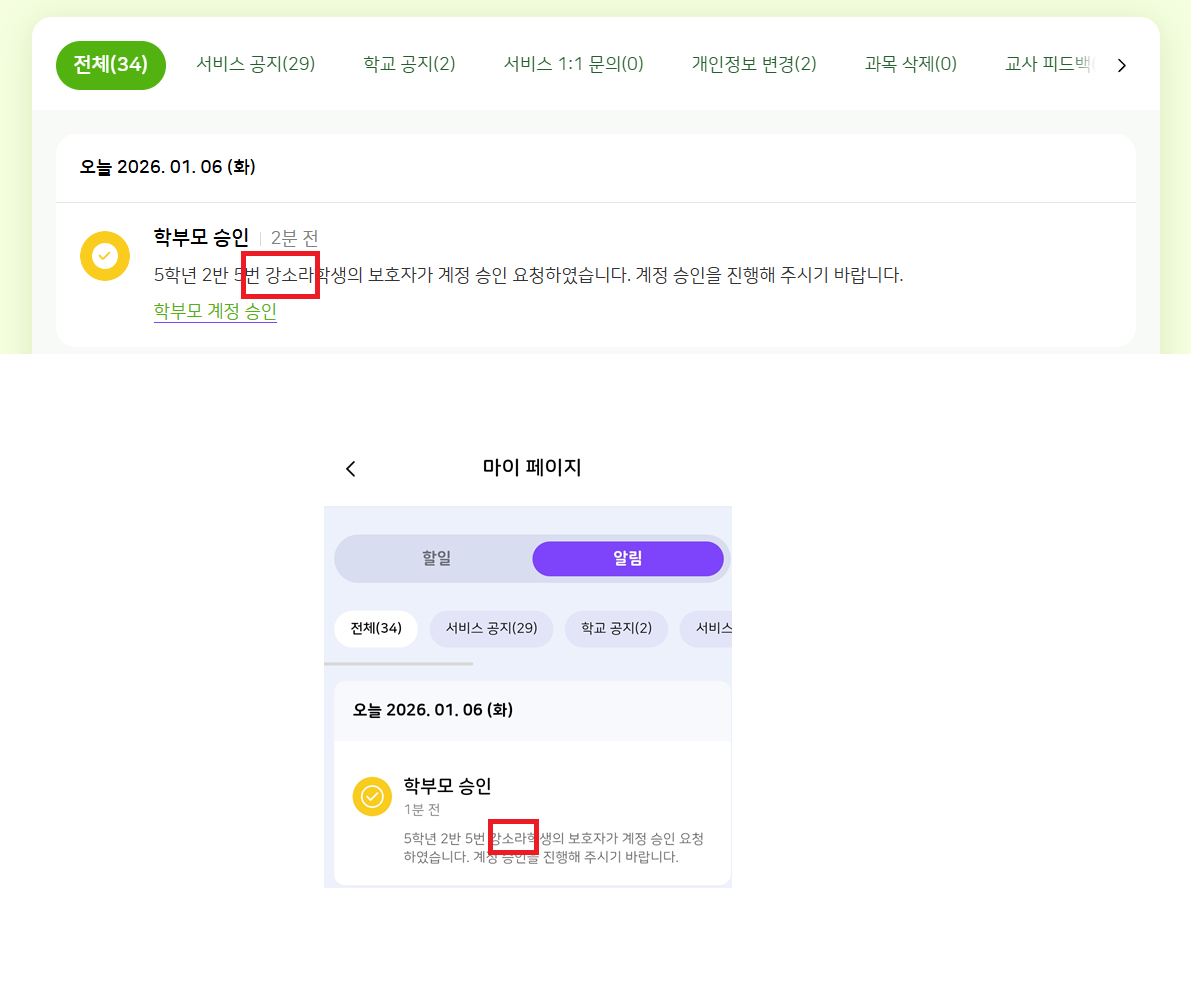Click the horizontal scroll bar under the mobile chips
Screen dimensions: 1191x988
pos(399,663)
